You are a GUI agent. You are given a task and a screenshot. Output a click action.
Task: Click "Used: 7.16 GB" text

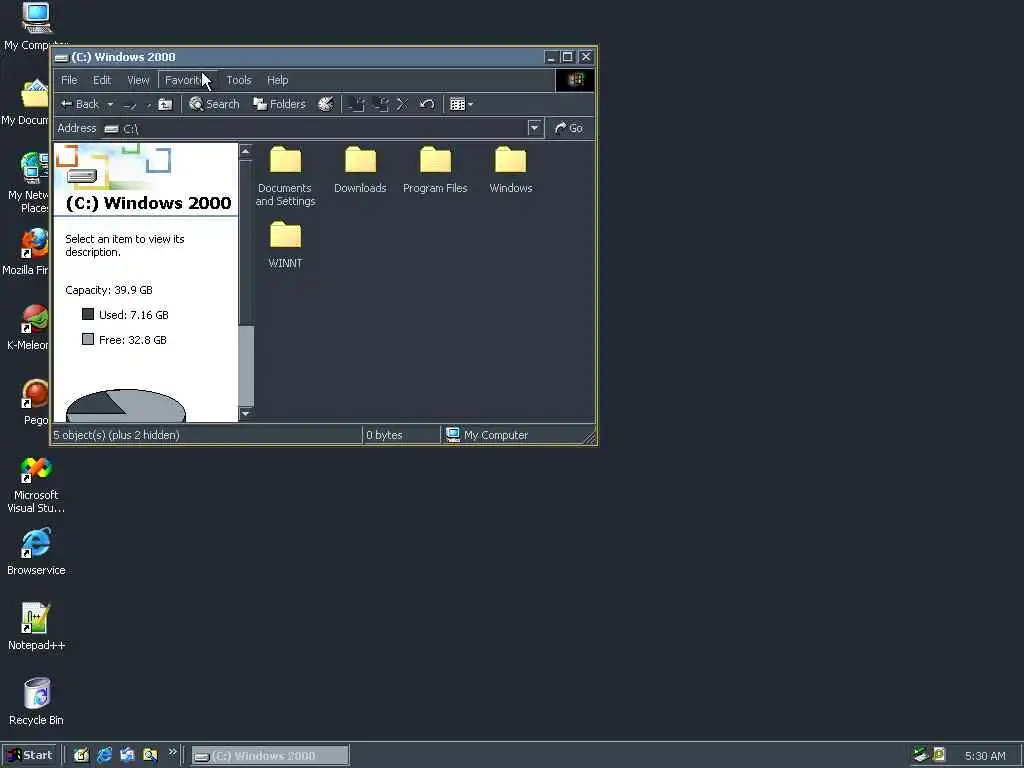134,315
